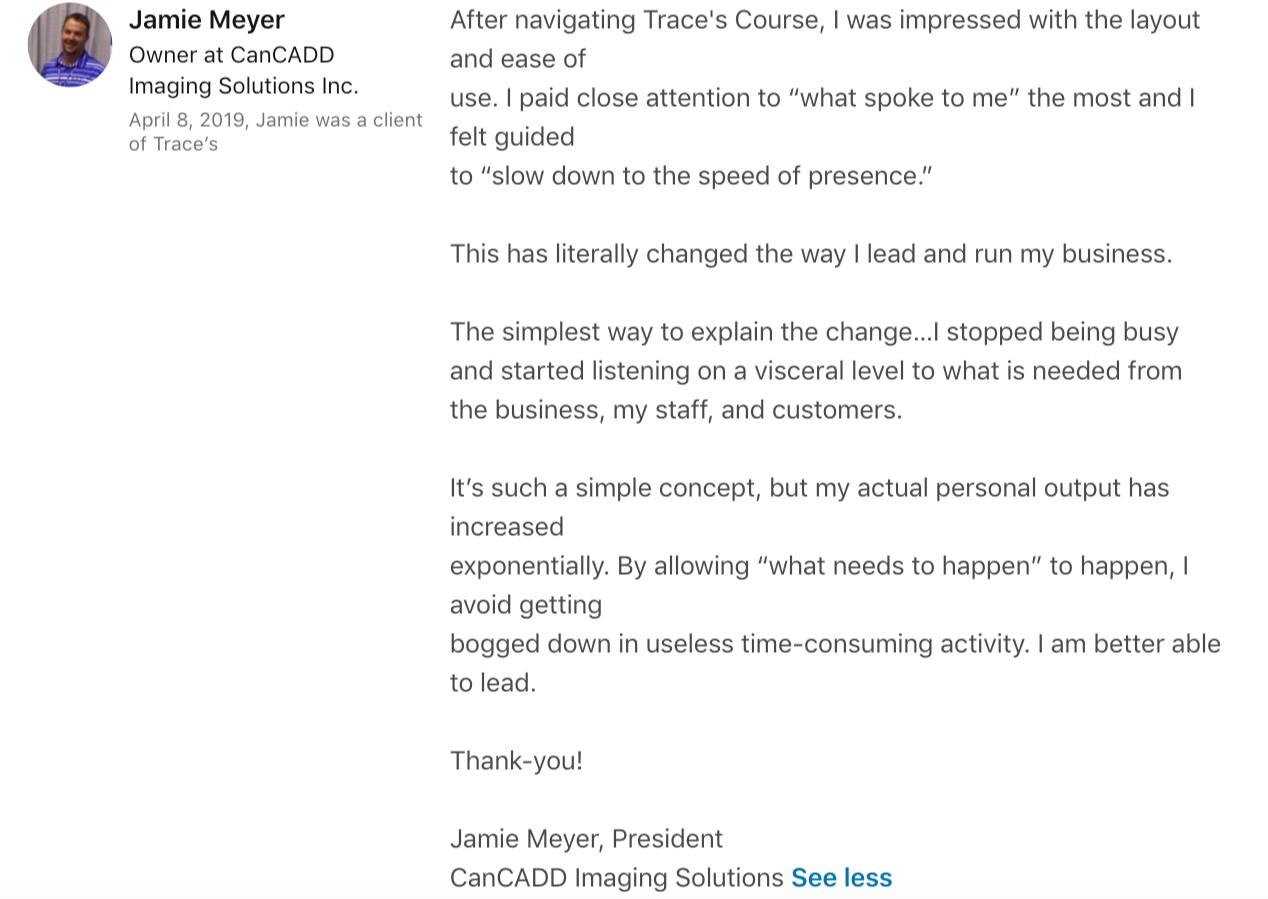This screenshot has height=899, width=1268.
Task: Click the line 'The simplest way to explain'
Action: [x=814, y=332]
